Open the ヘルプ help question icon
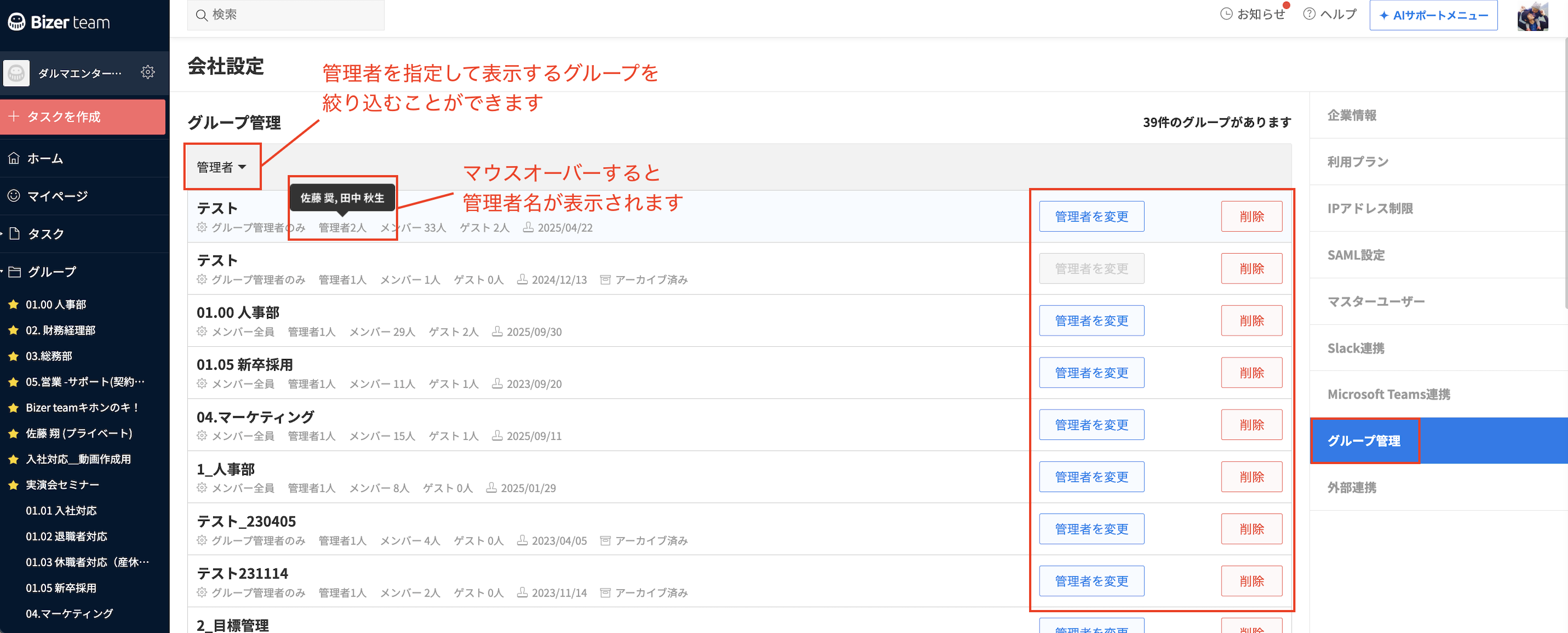1568x633 pixels. click(x=1309, y=14)
